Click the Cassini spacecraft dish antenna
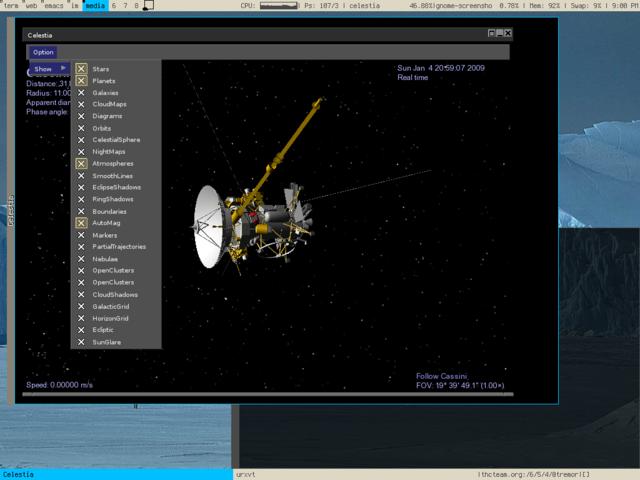Viewport: 640px width, 480px height. 212,225
